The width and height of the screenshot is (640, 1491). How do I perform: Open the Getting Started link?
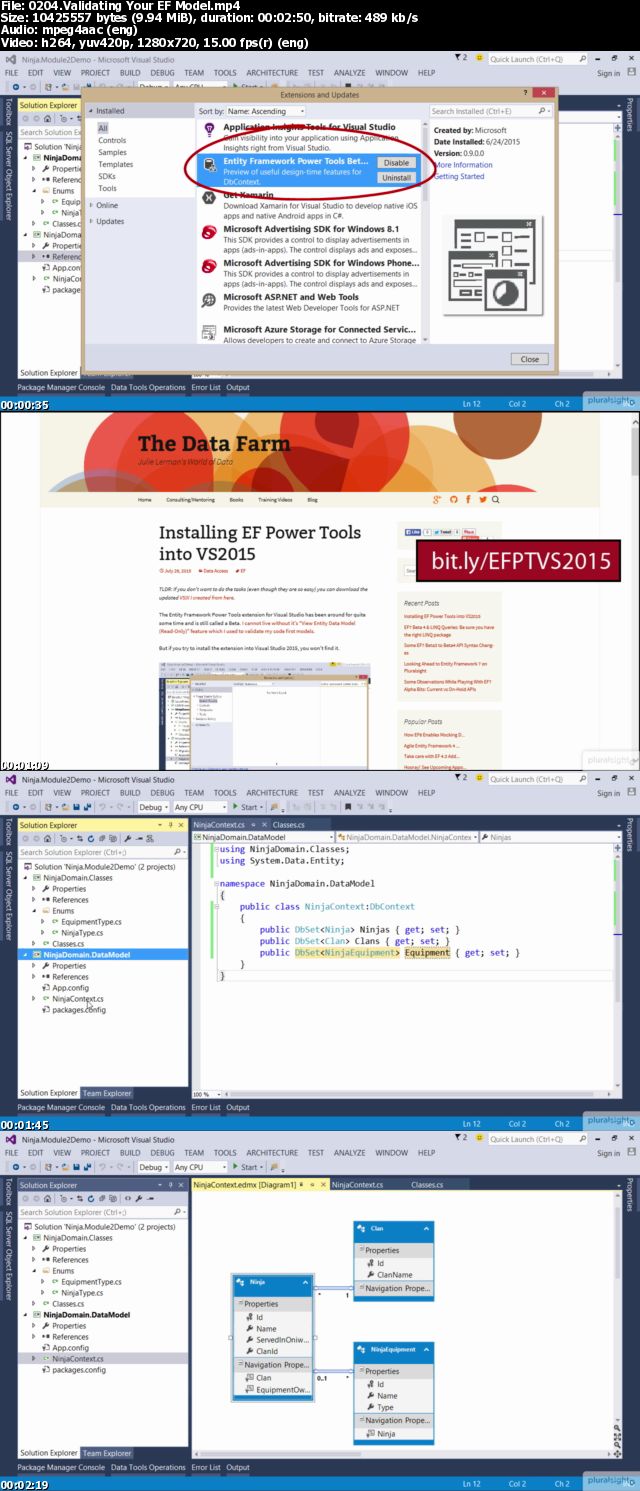click(x=459, y=176)
